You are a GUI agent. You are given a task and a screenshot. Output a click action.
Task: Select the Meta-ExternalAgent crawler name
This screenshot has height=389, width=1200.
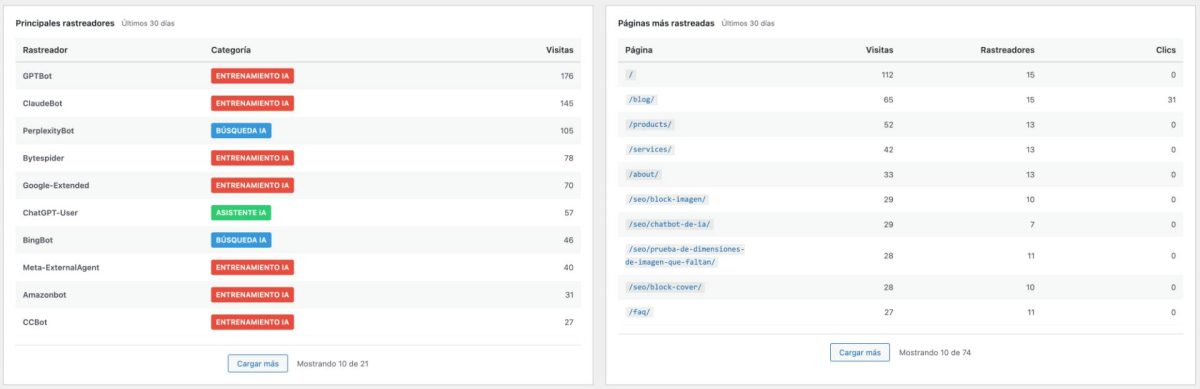60,267
